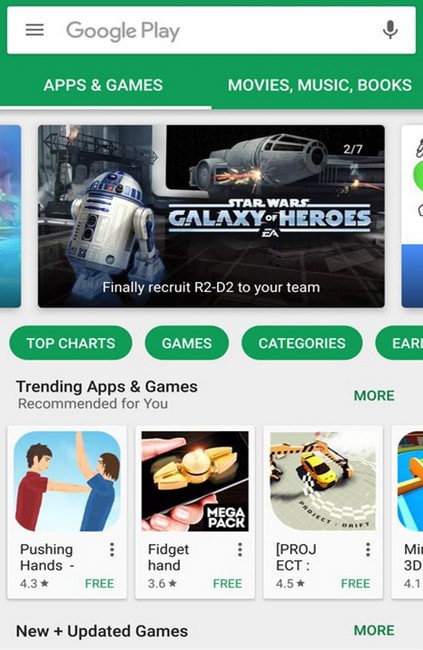Screen dimensions: 423x650
Task: View more Trending Apps & Games
Action: tap(374, 395)
